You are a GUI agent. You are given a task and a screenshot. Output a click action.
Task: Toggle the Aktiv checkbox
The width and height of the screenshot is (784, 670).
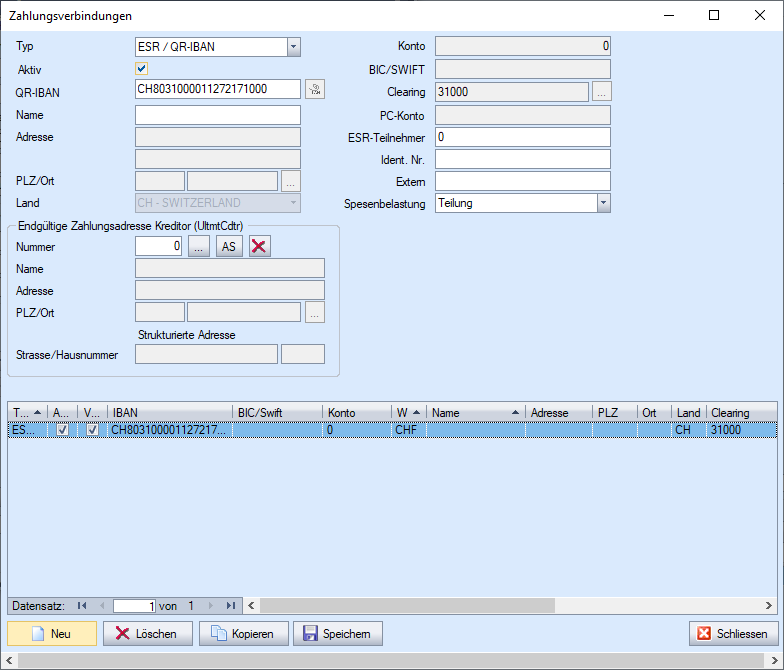142,69
